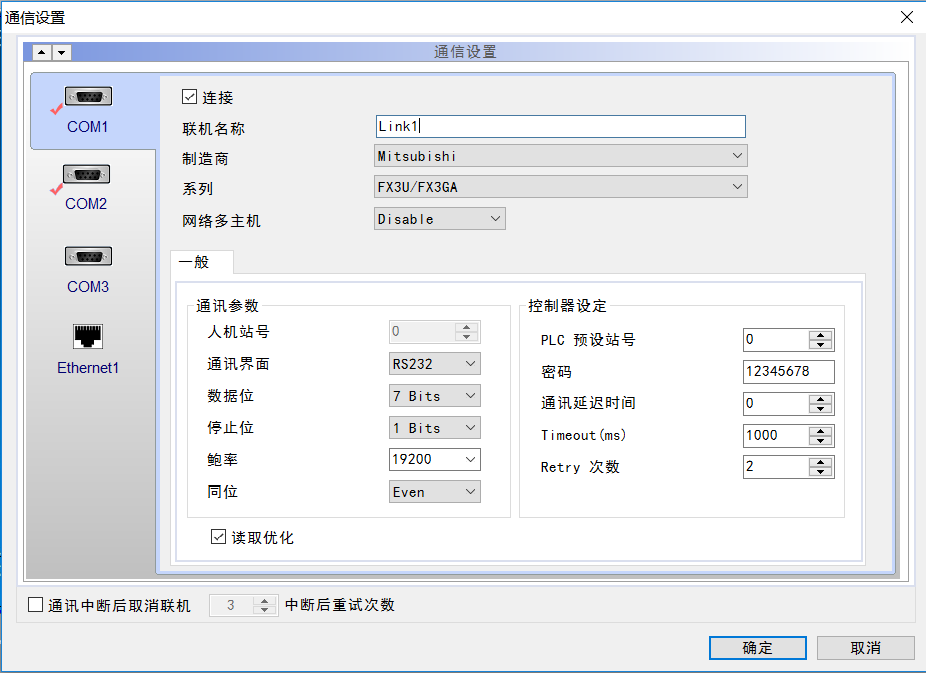Click the 取消 button
The width and height of the screenshot is (926, 673).
pyautogui.click(x=865, y=648)
